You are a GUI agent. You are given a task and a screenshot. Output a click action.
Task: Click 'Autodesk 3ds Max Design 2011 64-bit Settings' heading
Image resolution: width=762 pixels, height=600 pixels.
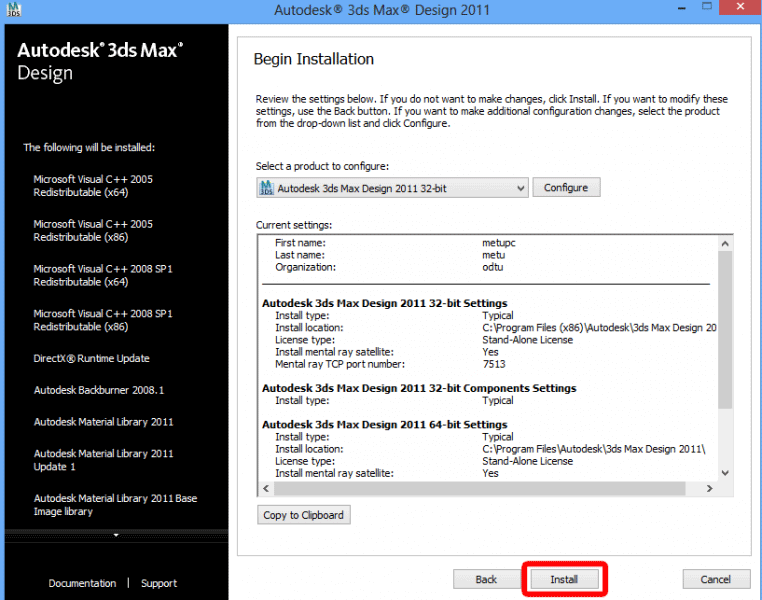click(384, 425)
